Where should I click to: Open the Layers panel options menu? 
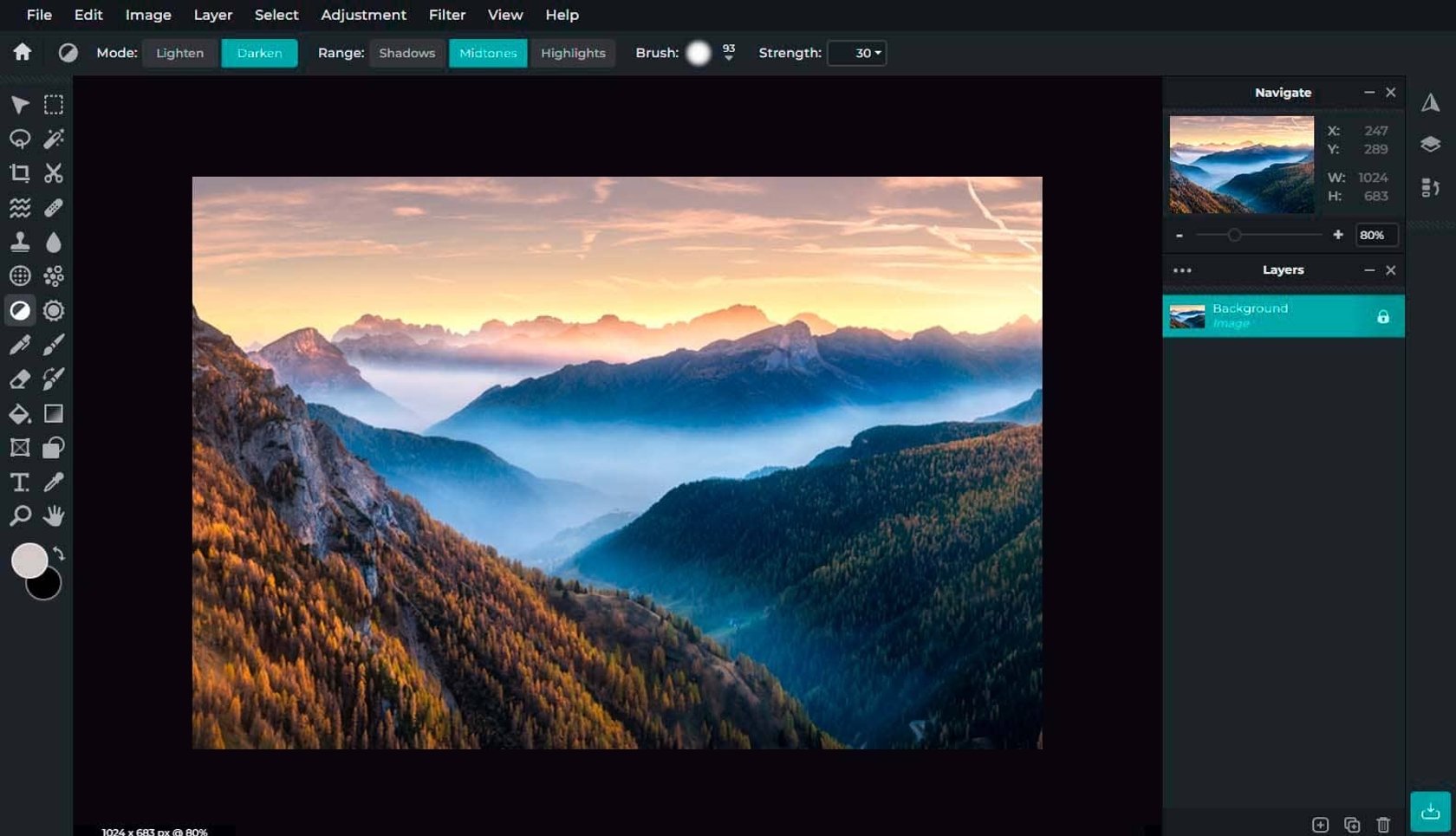pos(1181,270)
